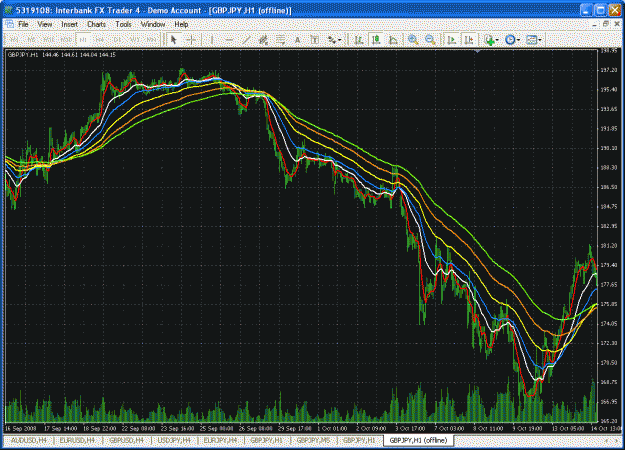Switch chart to candlesticks mode
The width and height of the screenshot is (625, 450).
point(375,40)
